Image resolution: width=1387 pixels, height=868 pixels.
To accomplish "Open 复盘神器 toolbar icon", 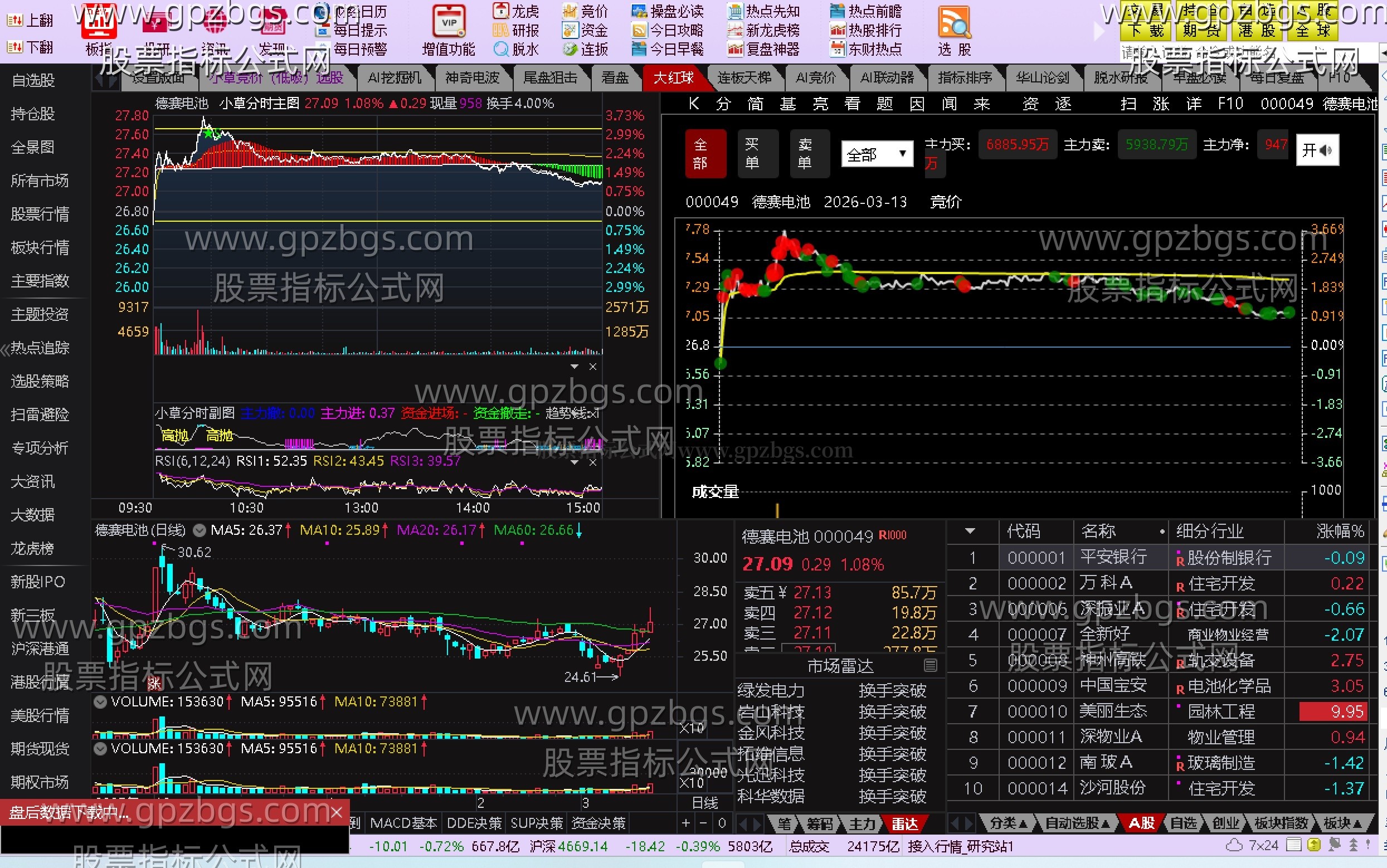I will coord(735,50).
